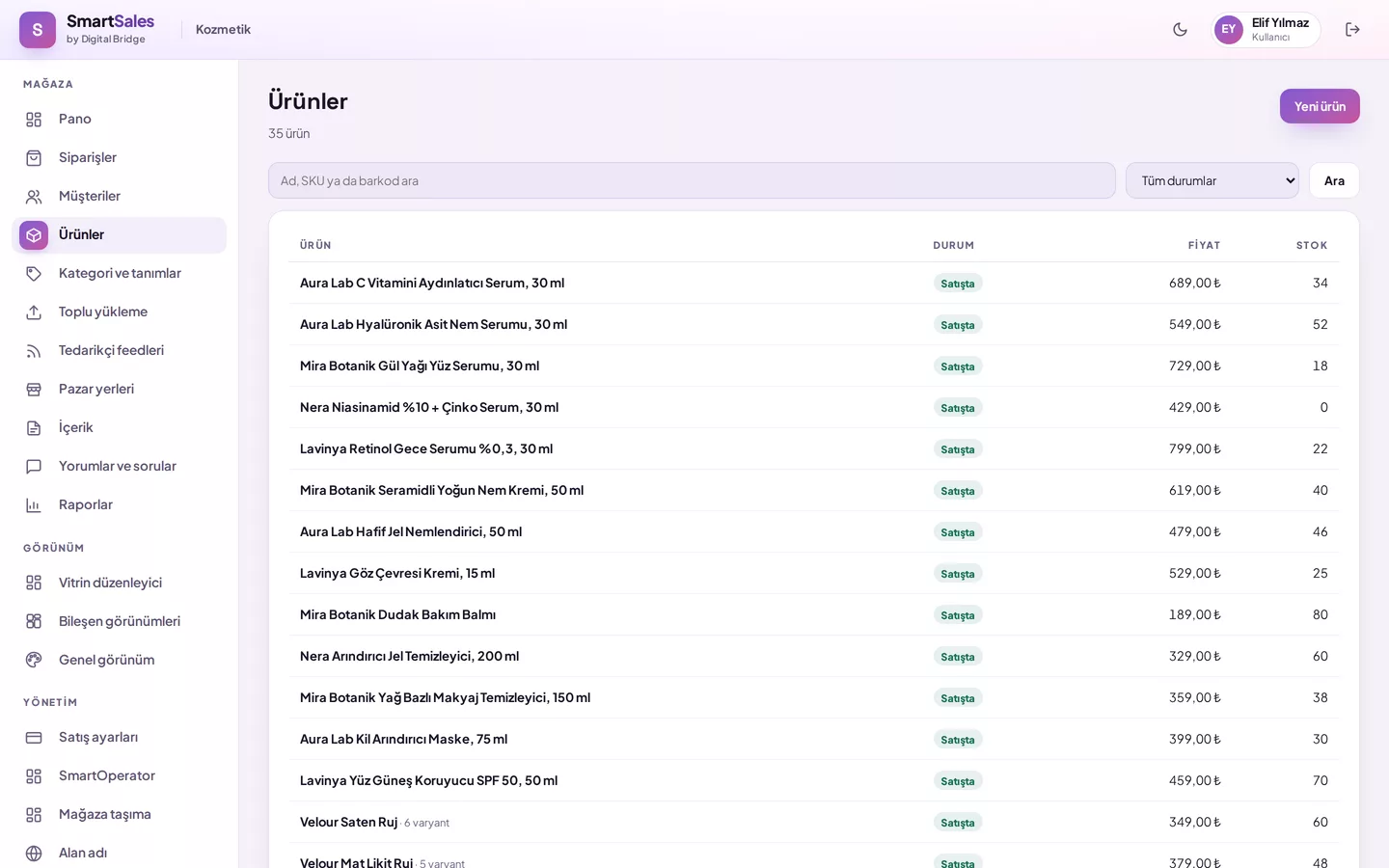
Task: Click stock value 80 for Dudak Bakım Balmı
Action: pyautogui.click(x=1320, y=614)
